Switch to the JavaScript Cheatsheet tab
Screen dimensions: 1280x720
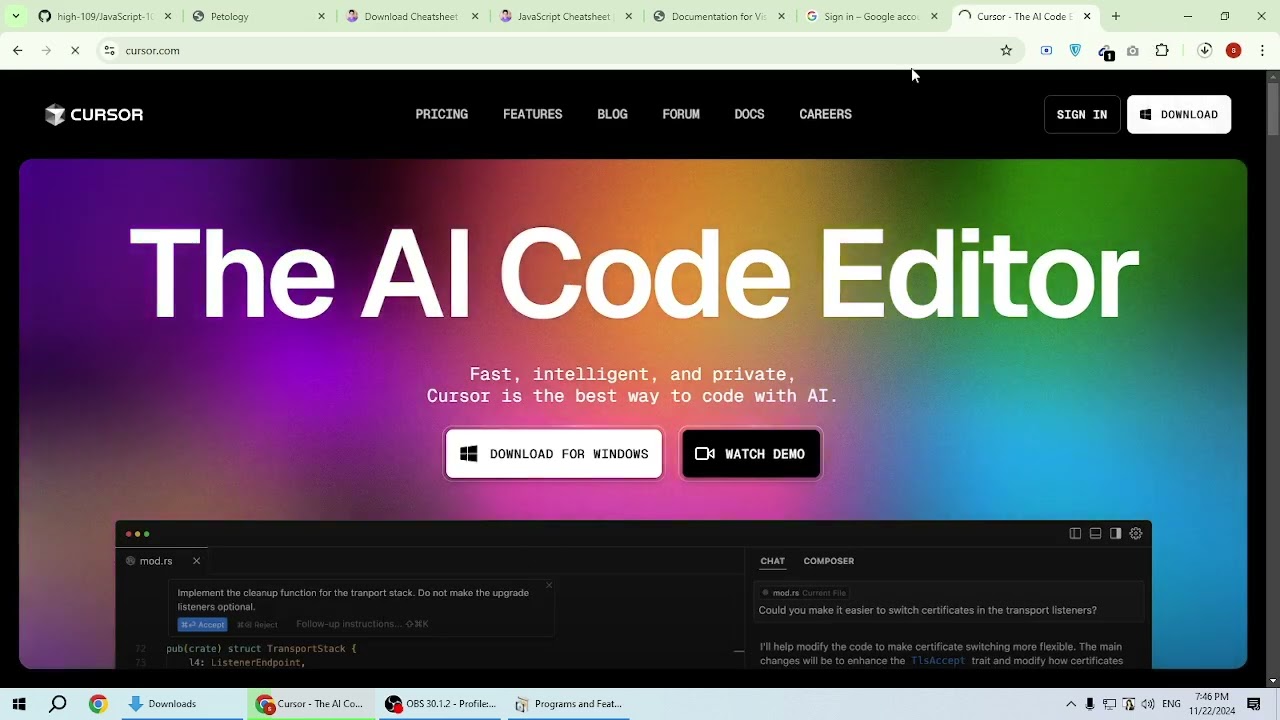point(565,16)
